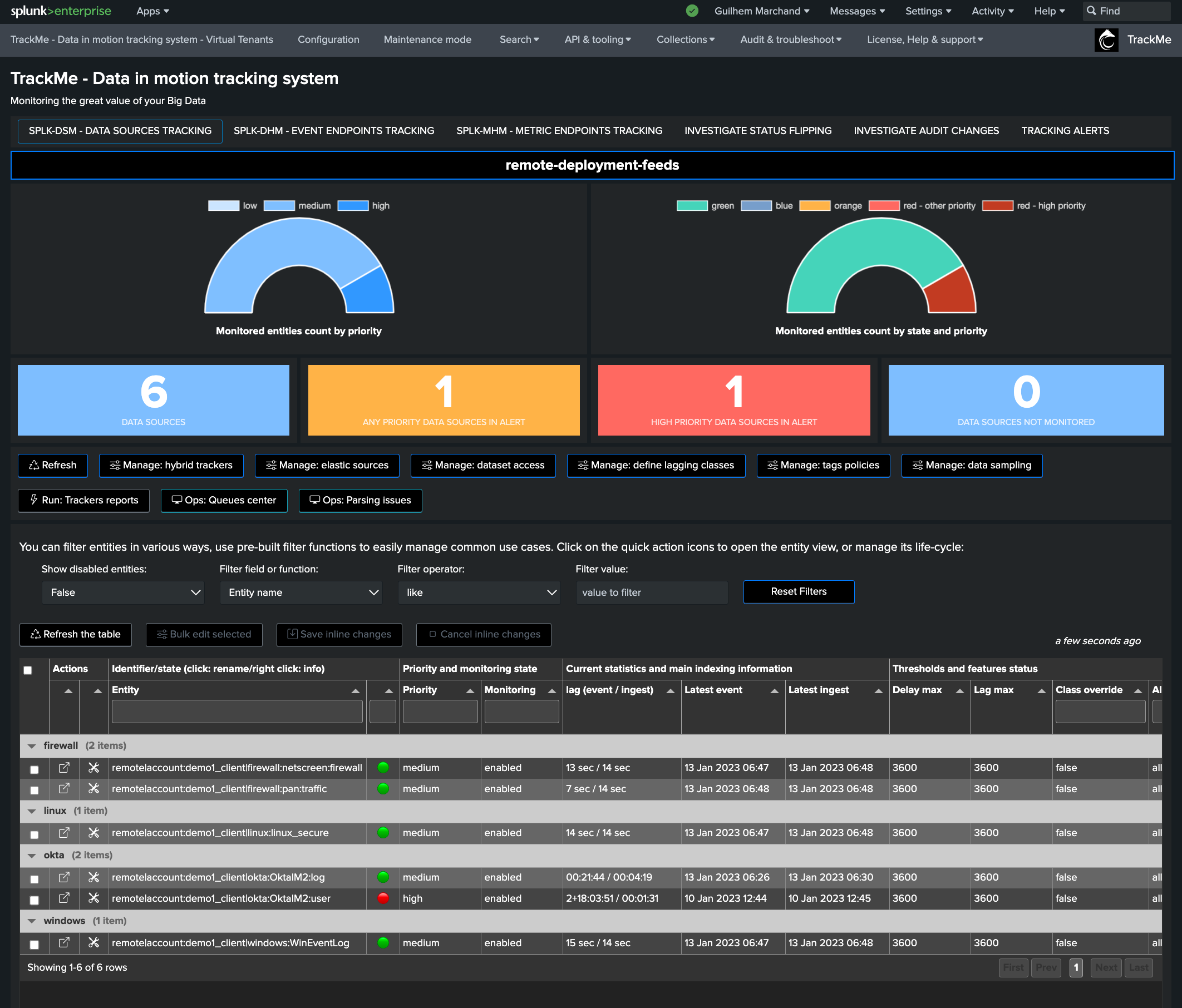Select checkbox for OktaIM2:user row
The width and height of the screenshot is (1182, 1008).
[35, 900]
